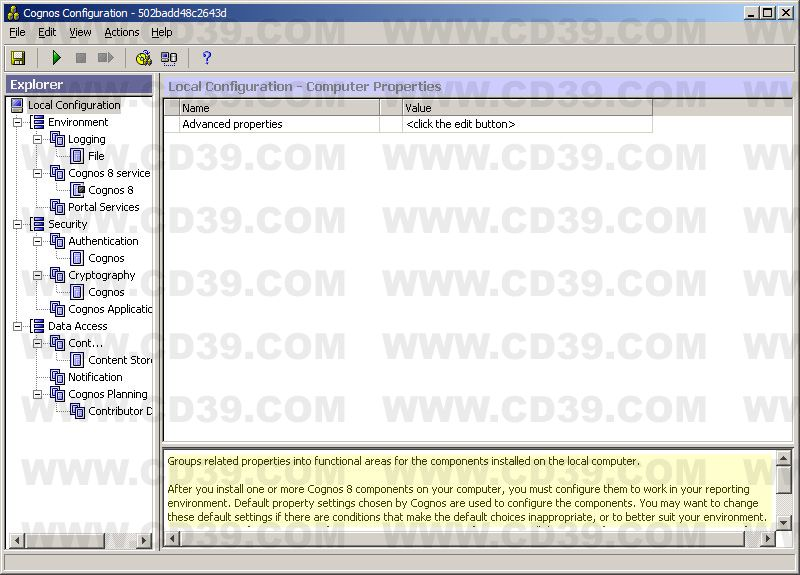
Task: Click the Restart service toolbar icon
Action: point(105,58)
